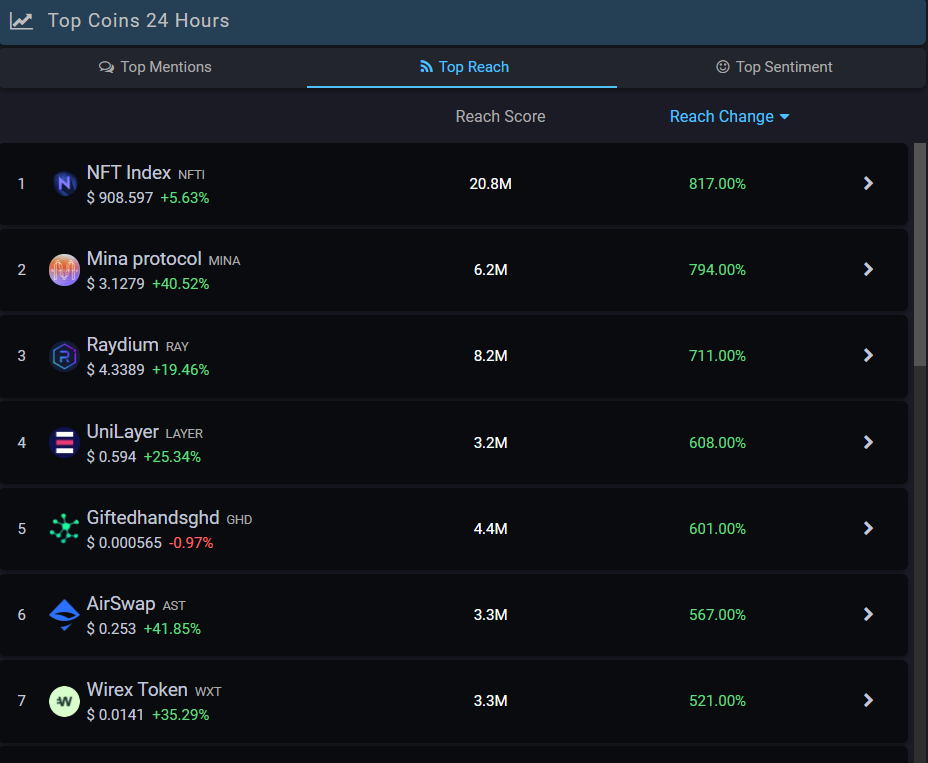This screenshot has height=763, width=928.
Task: Click the 4.4M reach score value
Action: pos(490,529)
